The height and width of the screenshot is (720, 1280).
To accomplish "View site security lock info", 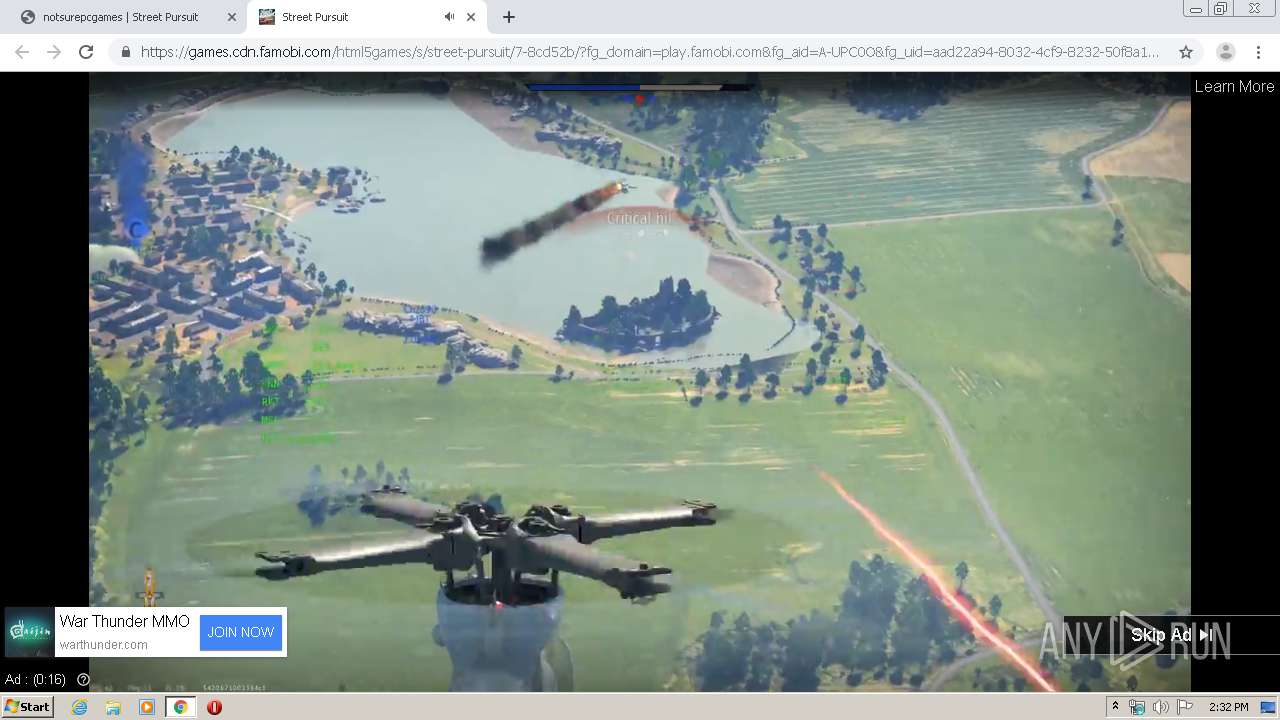I will (125, 52).
